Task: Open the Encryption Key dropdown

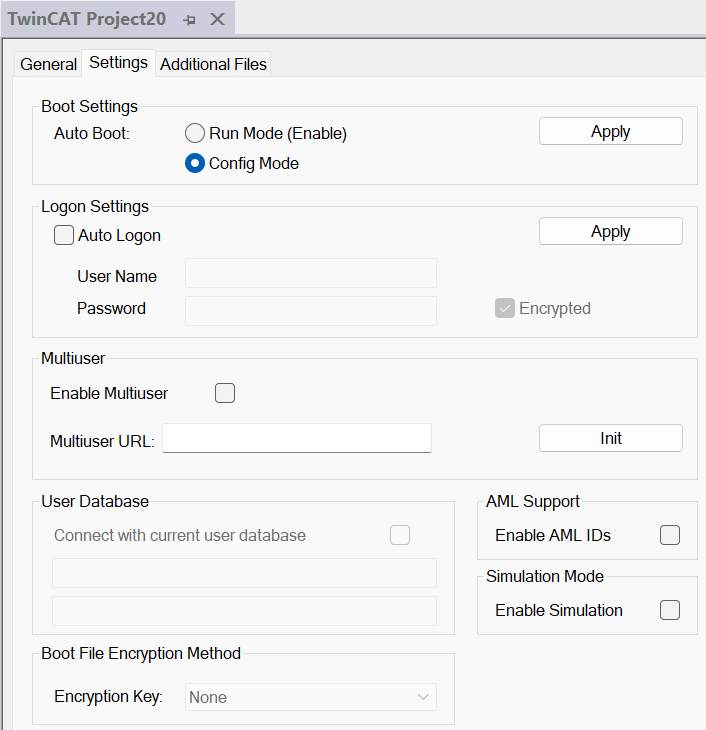Action: tap(311, 697)
